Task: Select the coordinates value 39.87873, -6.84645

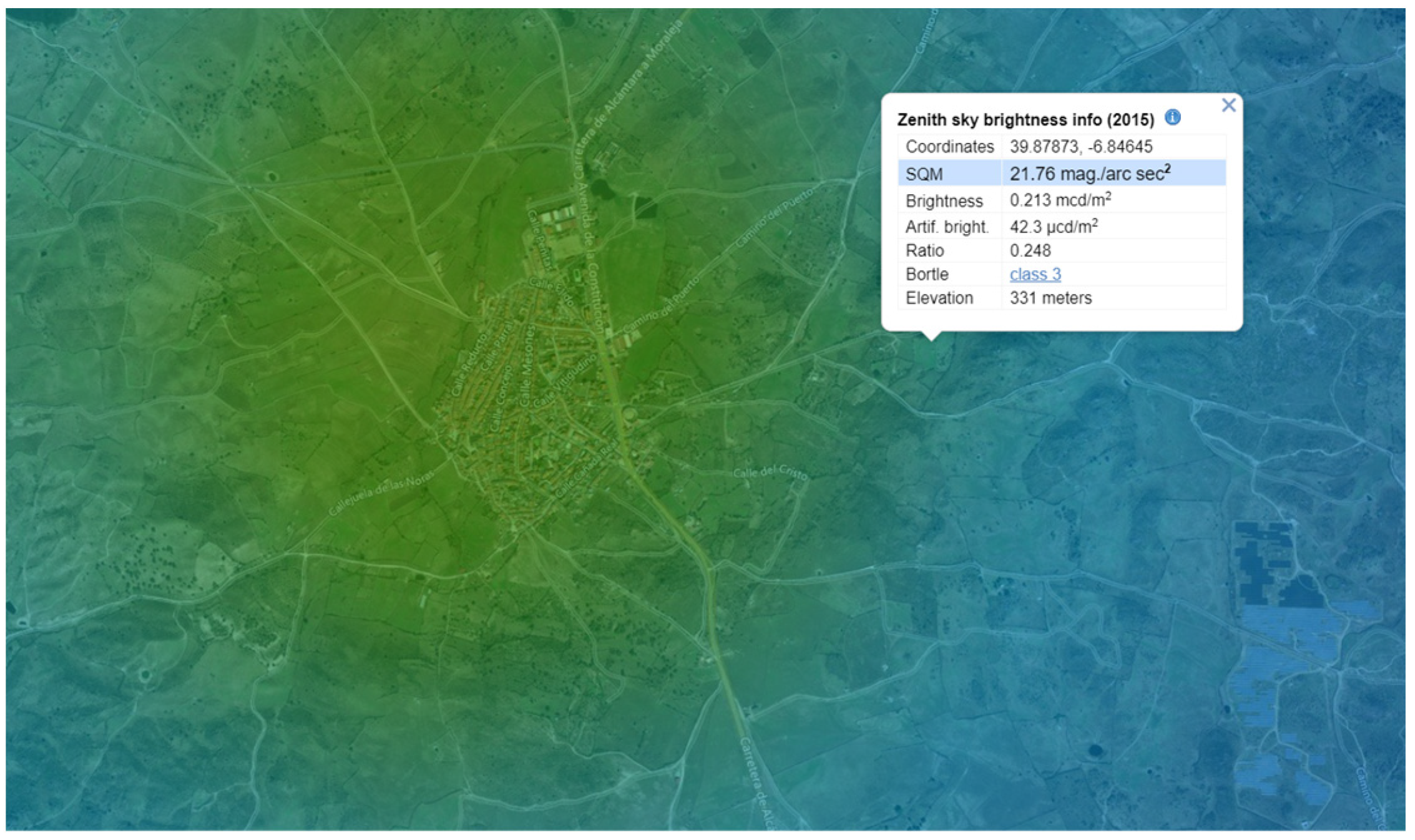Action: 1080,147
